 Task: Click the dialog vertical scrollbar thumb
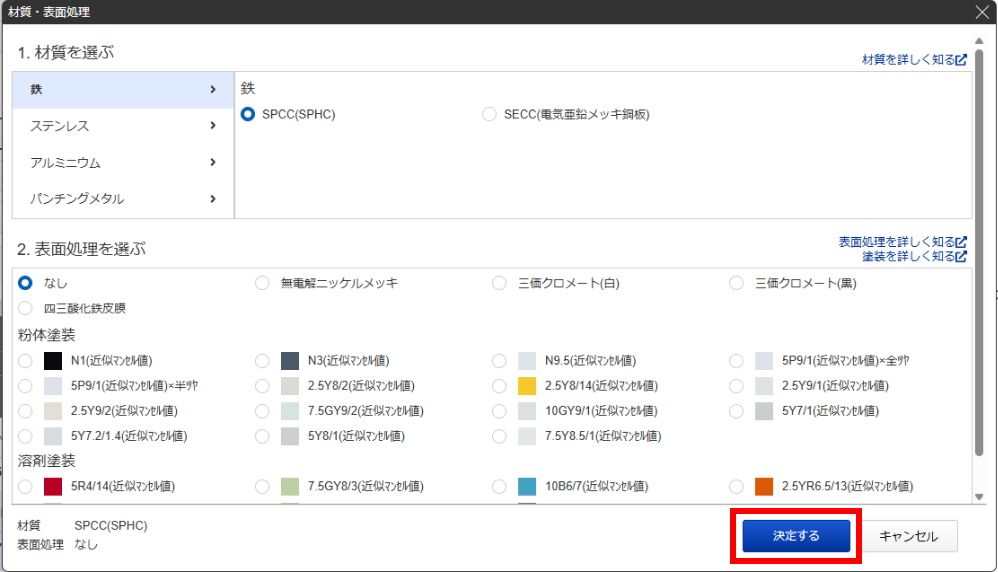click(980, 253)
